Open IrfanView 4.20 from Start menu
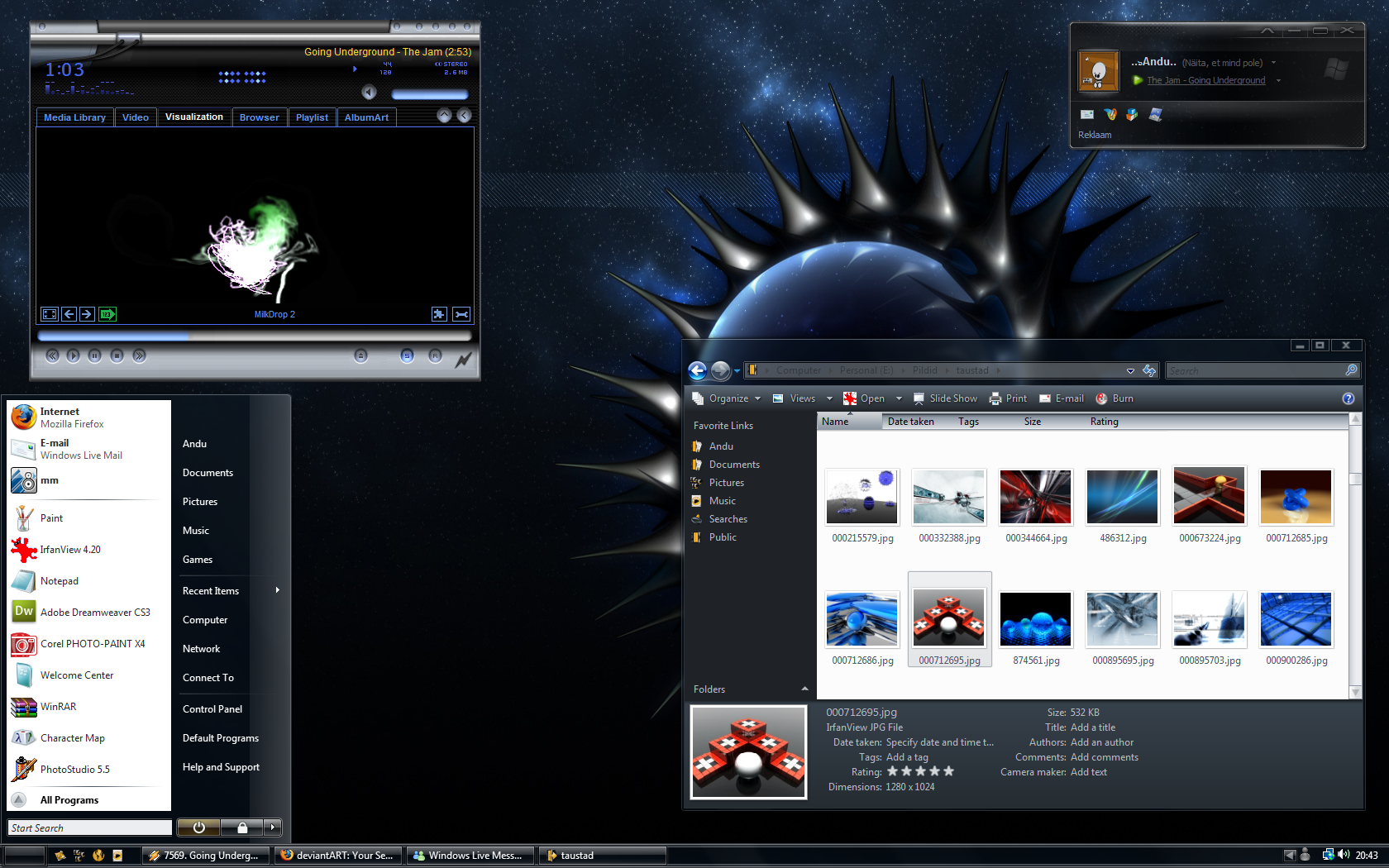This screenshot has width=1389, height=868. click(x=89, y=550)
